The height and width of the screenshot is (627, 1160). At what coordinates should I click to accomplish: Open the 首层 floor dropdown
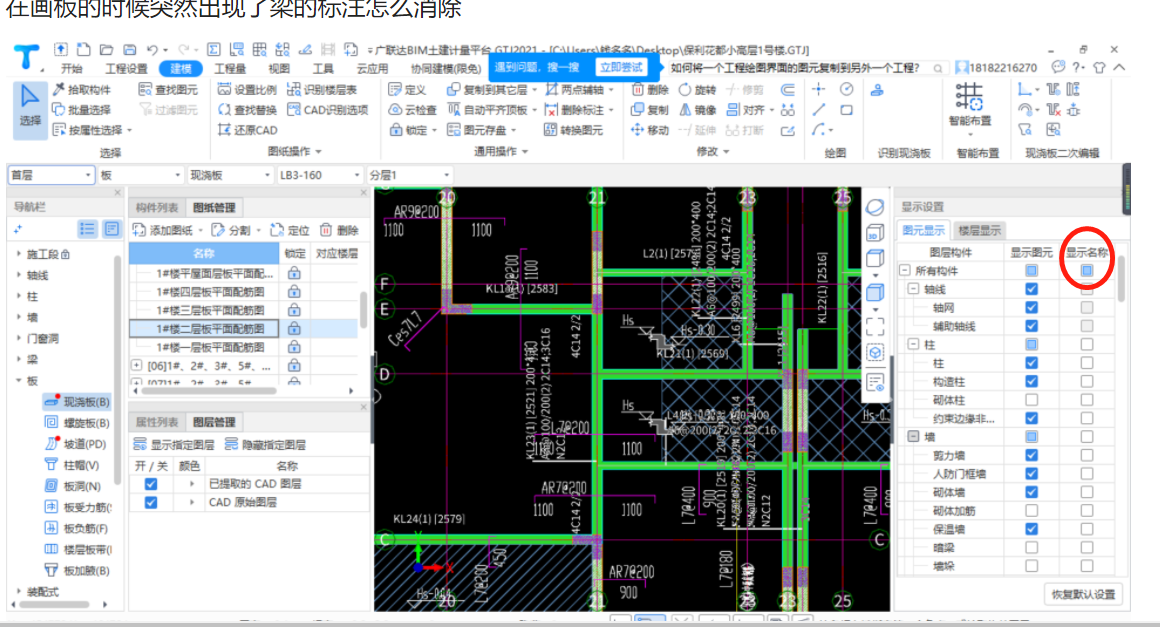coord(51,175)
